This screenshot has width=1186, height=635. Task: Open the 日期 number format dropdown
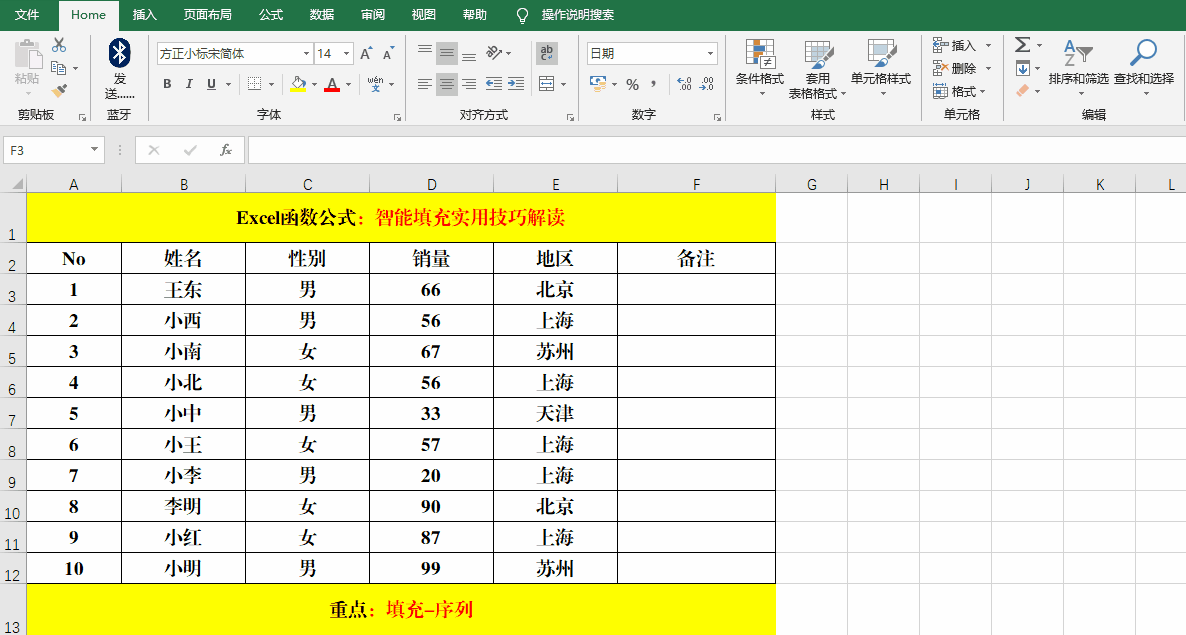(710, 54)
